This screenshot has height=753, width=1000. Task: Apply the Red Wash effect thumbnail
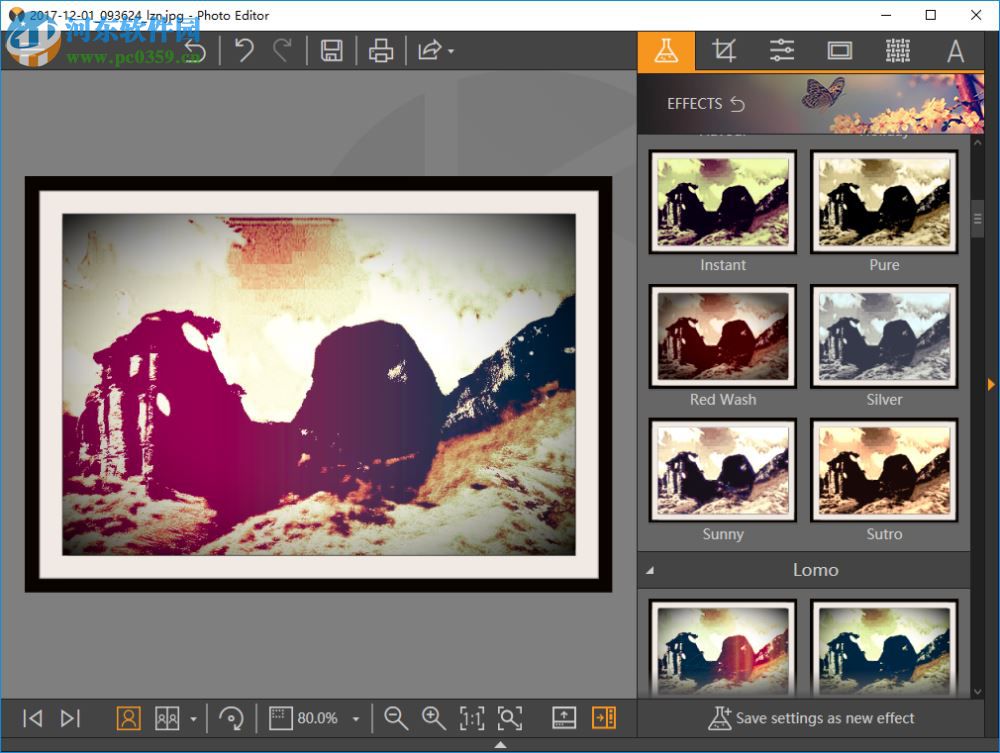[722, 337]
